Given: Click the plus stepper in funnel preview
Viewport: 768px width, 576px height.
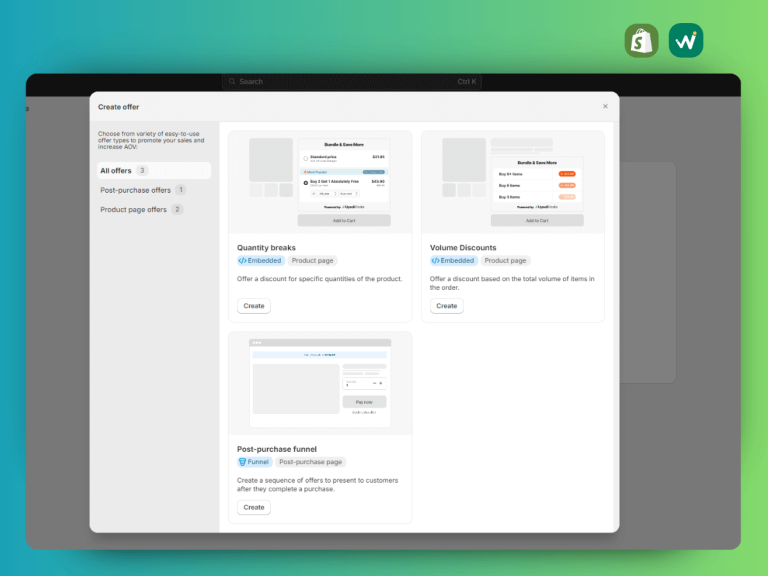Looking at the screenshot, I should (381, 384).
